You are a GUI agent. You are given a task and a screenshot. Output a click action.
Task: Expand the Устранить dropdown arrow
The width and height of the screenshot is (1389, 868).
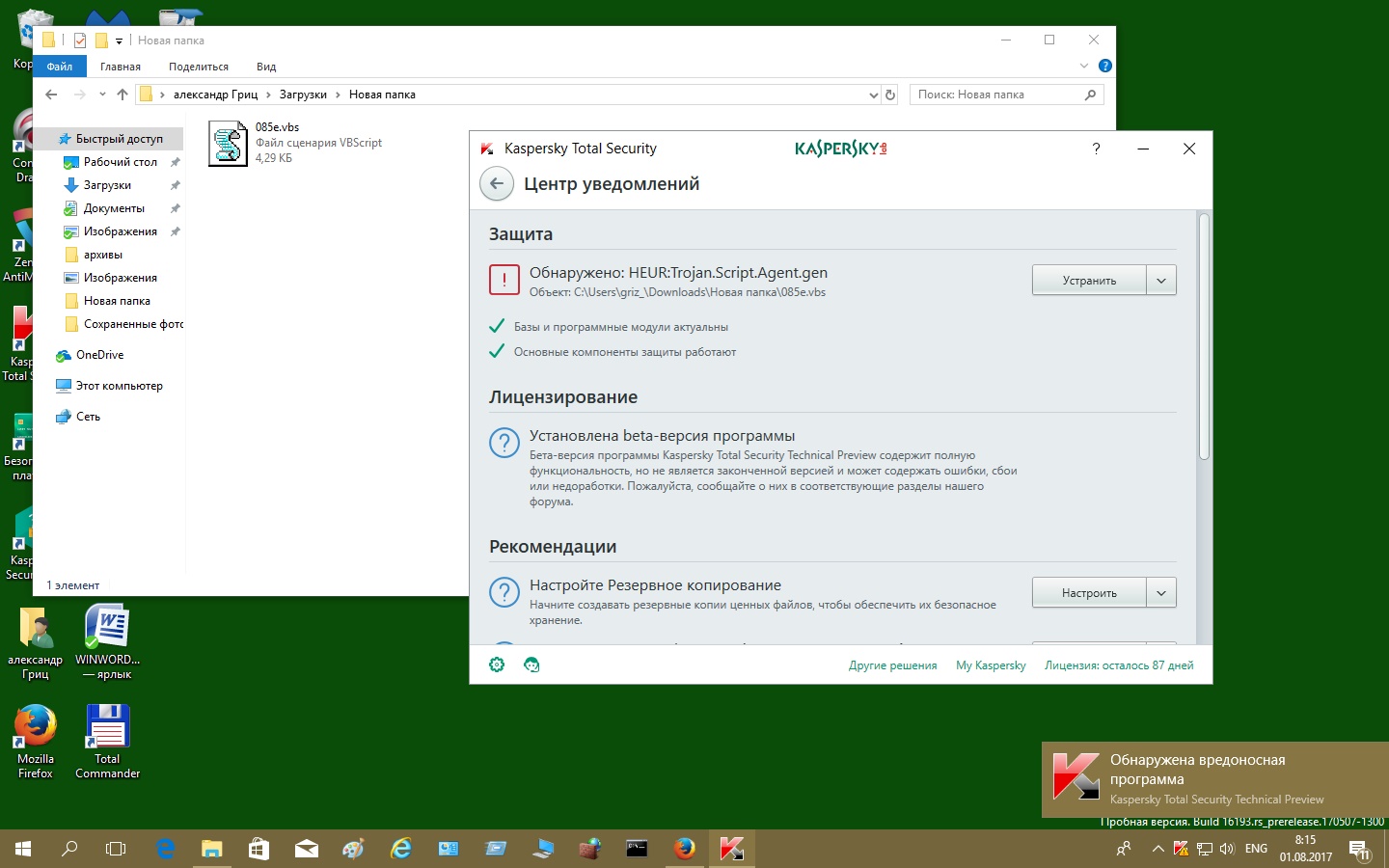(x=1161, y=281)
